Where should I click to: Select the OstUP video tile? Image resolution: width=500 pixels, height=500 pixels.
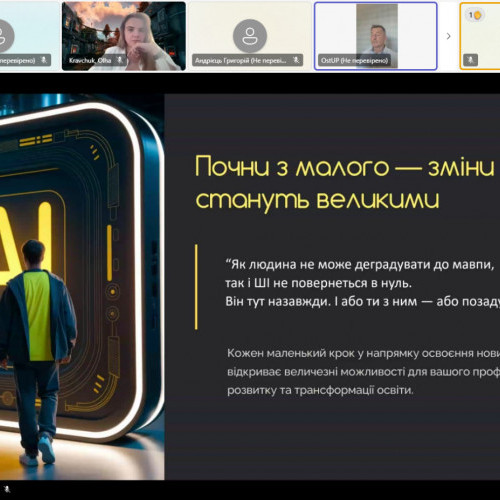376,36
